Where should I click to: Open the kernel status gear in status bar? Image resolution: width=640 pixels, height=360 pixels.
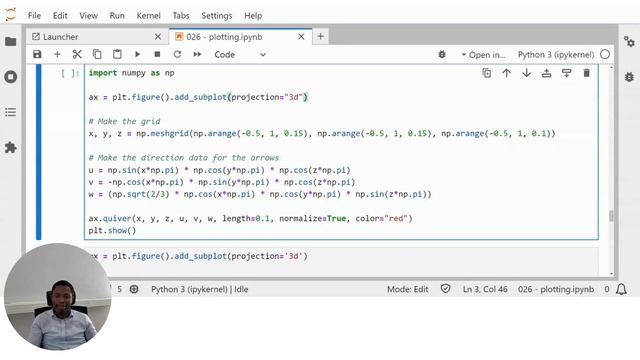tap(134, 289)
